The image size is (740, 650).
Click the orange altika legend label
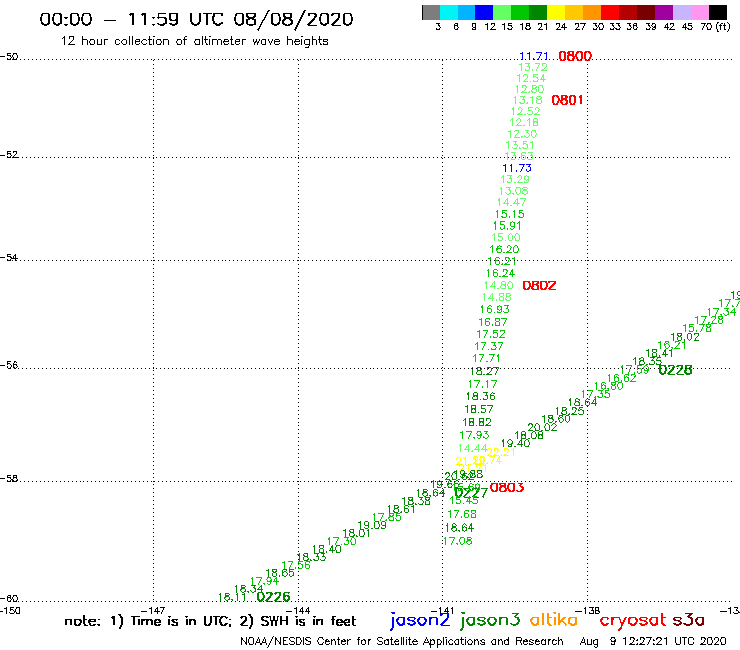pos(554,620)
